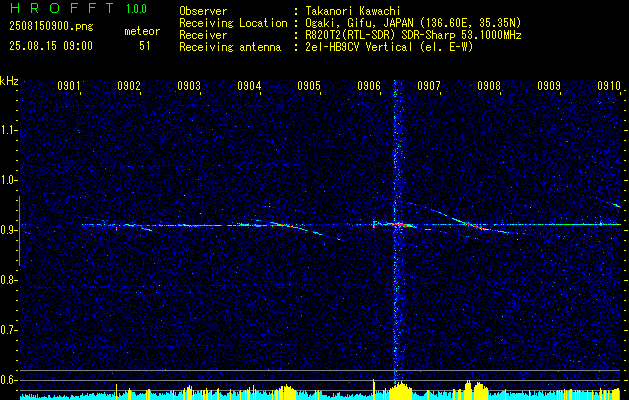Click the Receiving antenna label
The width and height of the screenshot is (629, 400).
230,47
